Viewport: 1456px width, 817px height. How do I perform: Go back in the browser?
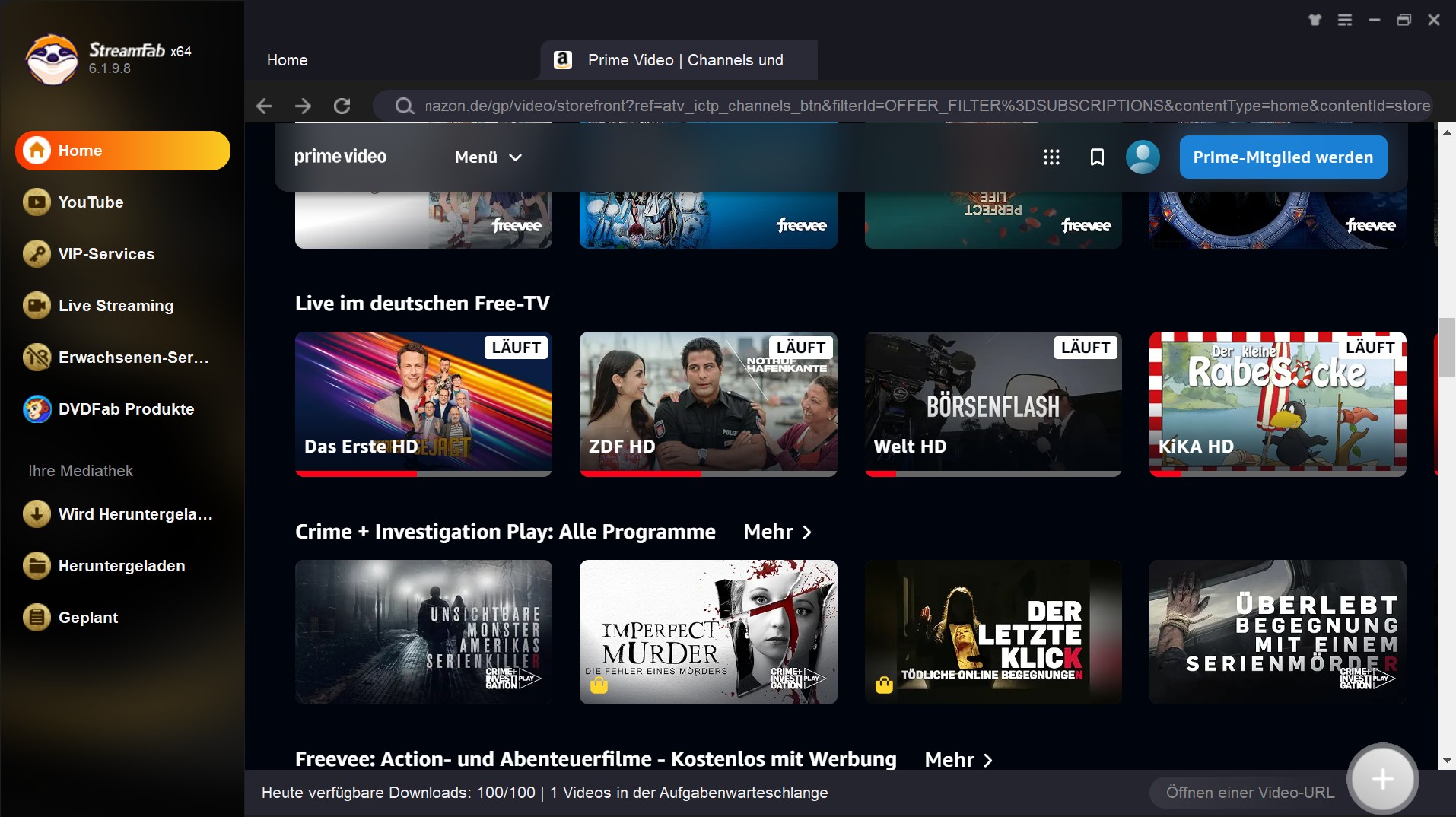click(264, 106)
